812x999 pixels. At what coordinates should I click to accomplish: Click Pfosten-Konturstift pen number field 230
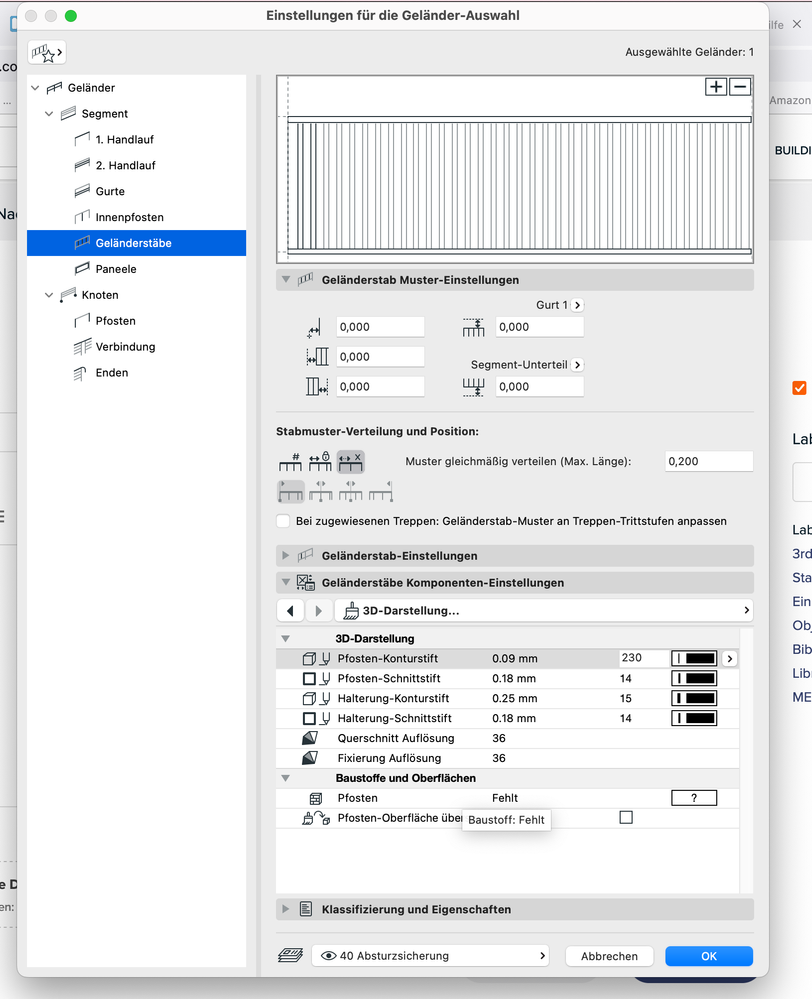click(x=644, y=658)
